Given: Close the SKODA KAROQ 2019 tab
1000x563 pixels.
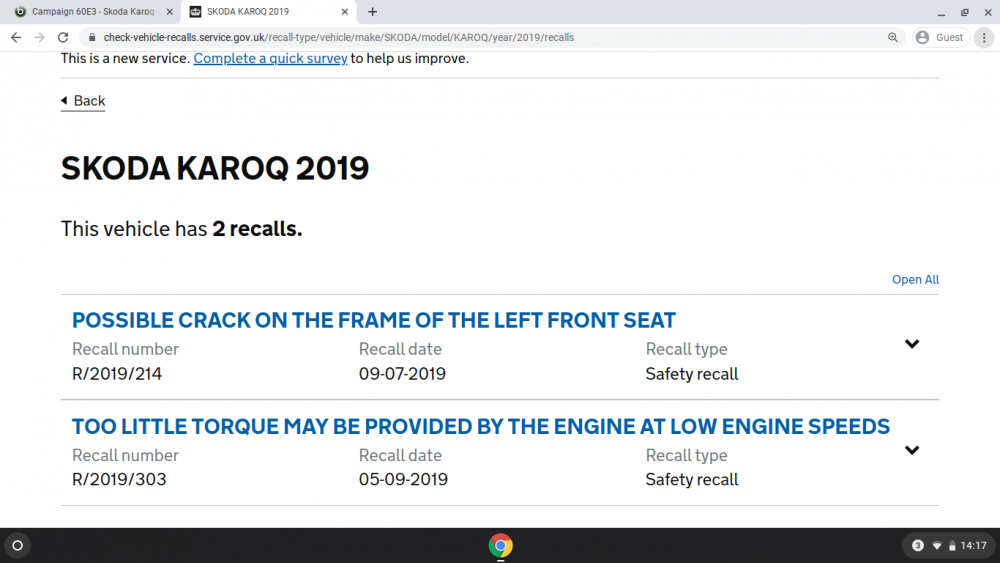Looking at the screenshot, I should 344,11.
